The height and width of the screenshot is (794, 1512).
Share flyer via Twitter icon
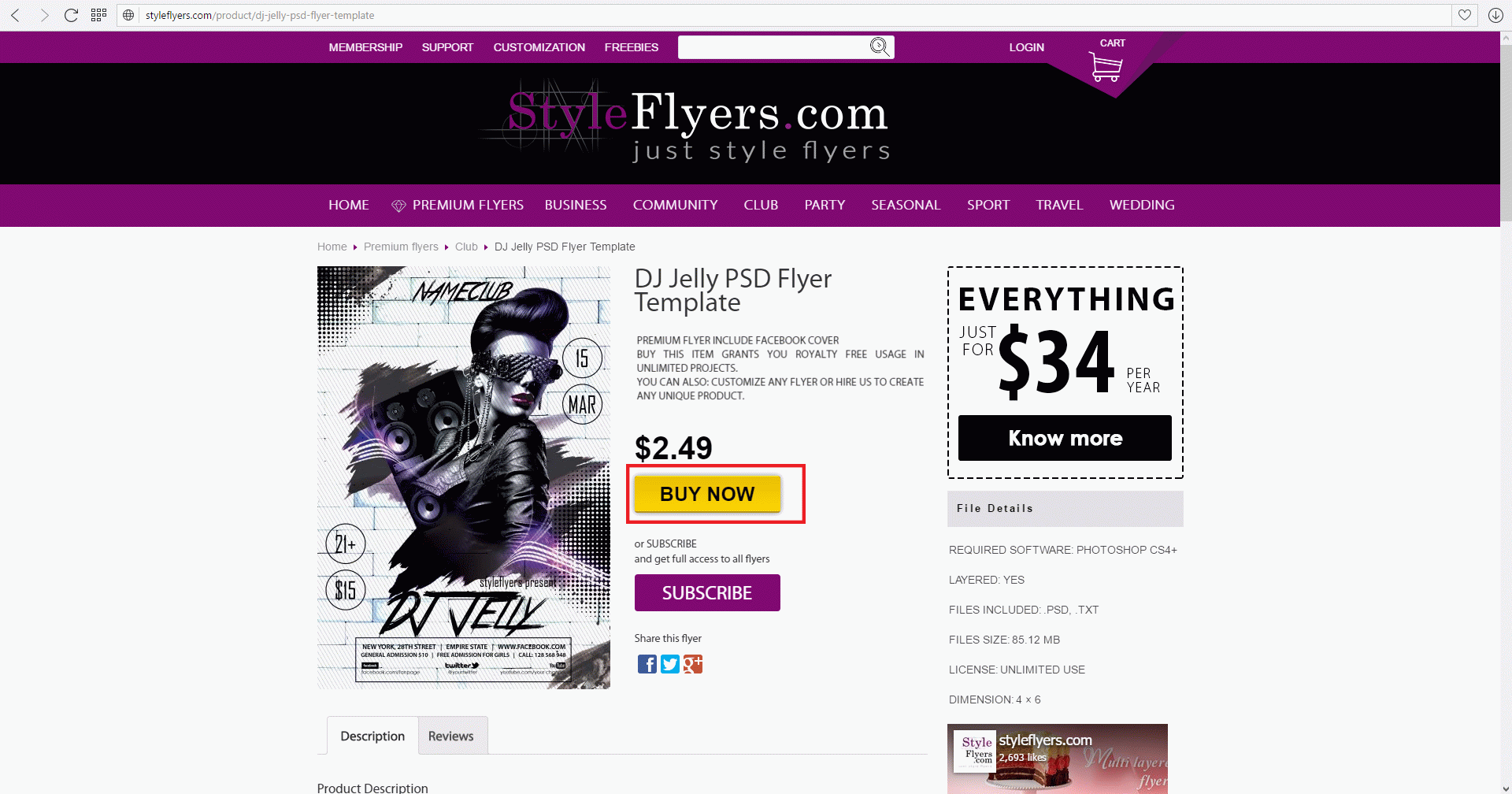pos(669,664)
